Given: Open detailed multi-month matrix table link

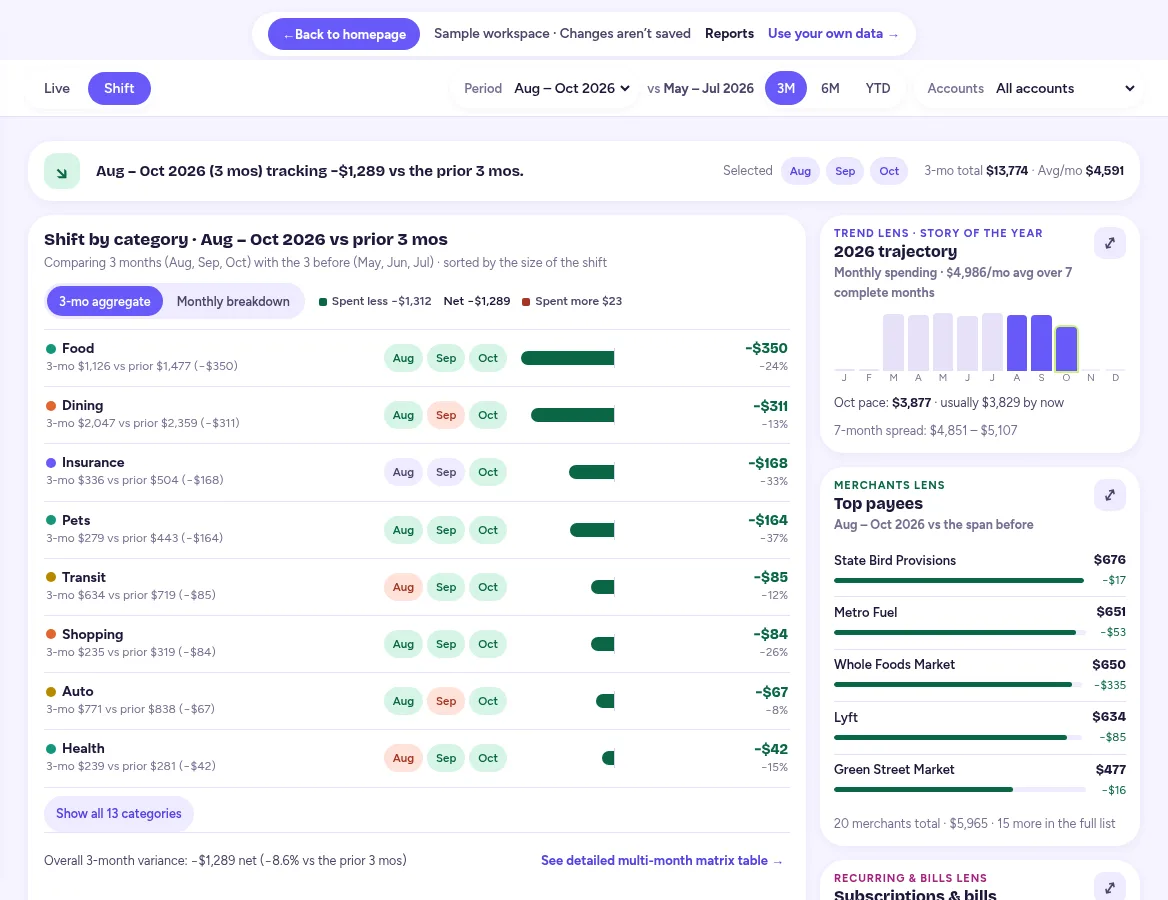Looking at the screenshot, I should click(661, 861).
